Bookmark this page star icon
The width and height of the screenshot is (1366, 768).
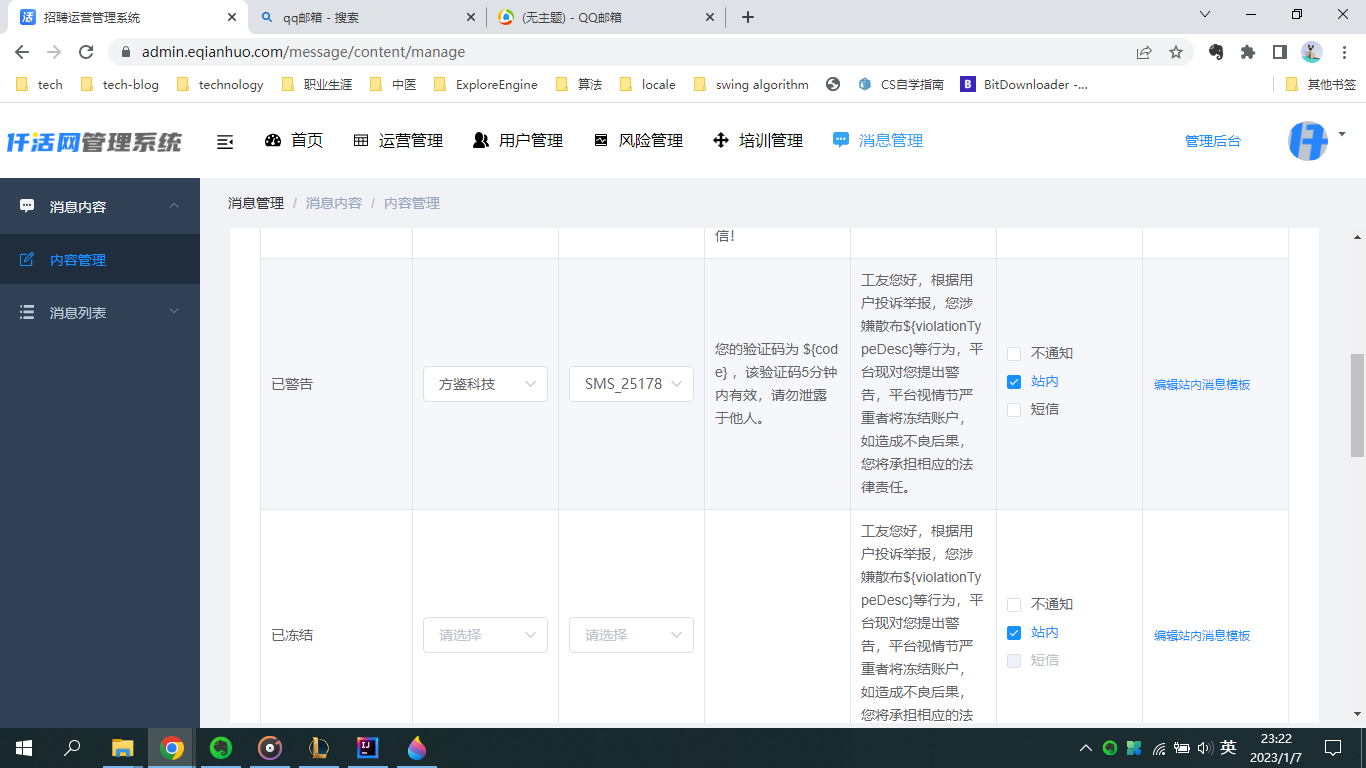point(1176,52)
